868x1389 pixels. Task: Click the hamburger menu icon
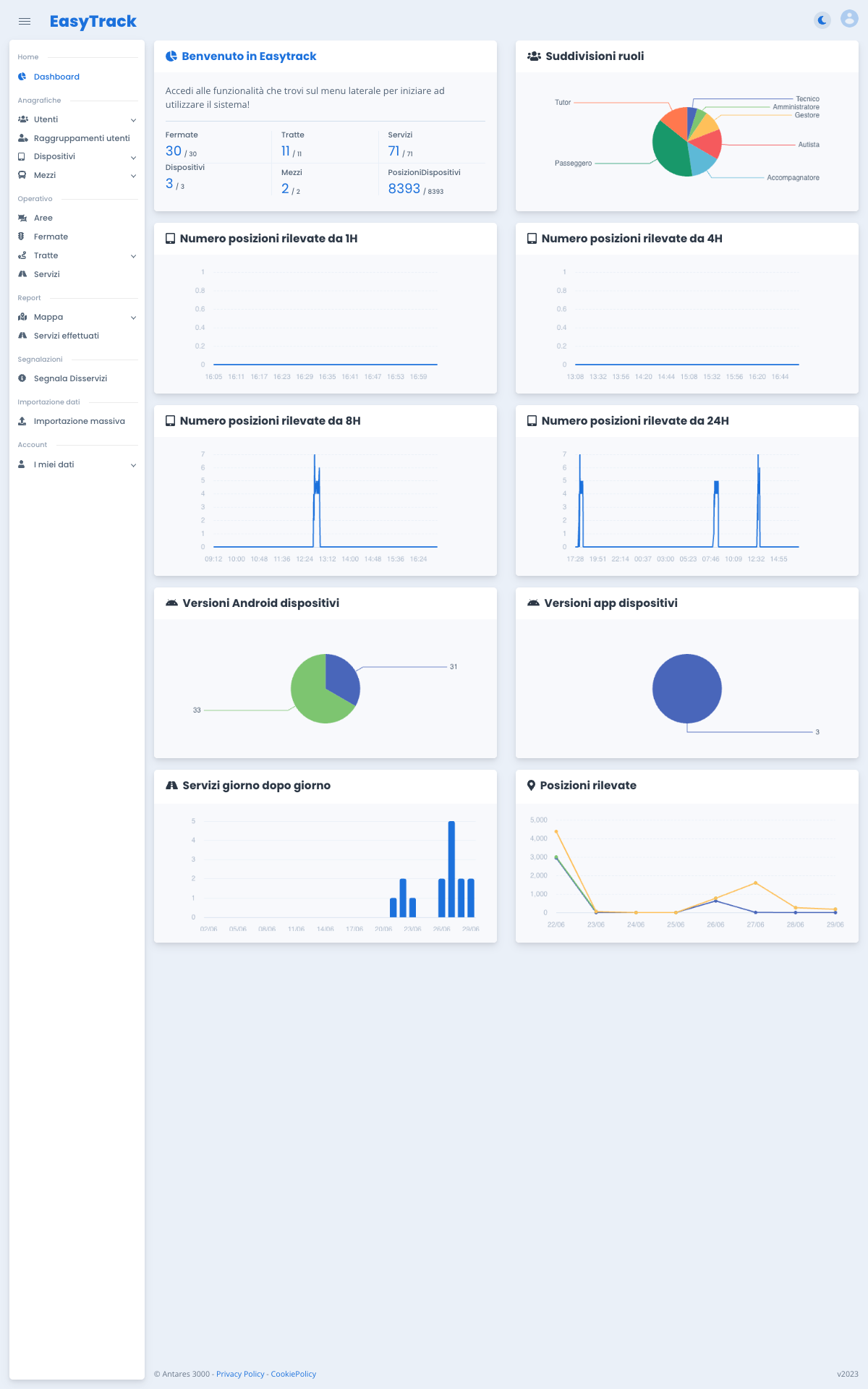click(25, 22)
